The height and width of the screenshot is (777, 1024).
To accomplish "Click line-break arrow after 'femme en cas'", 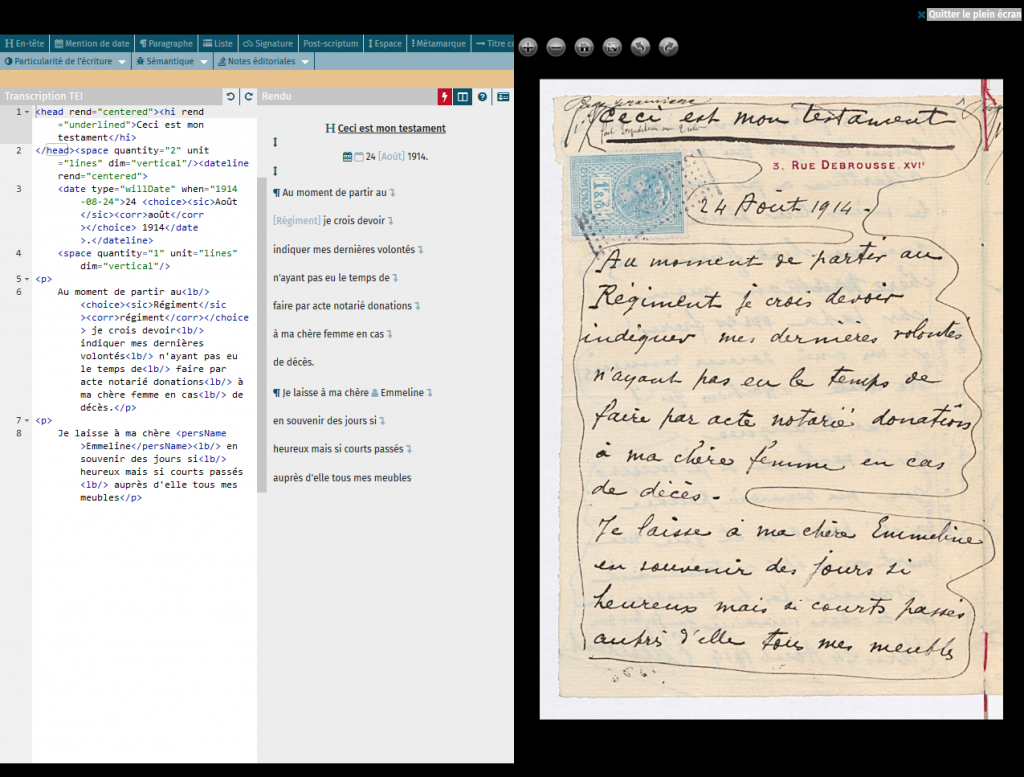I will pos(390,334).
